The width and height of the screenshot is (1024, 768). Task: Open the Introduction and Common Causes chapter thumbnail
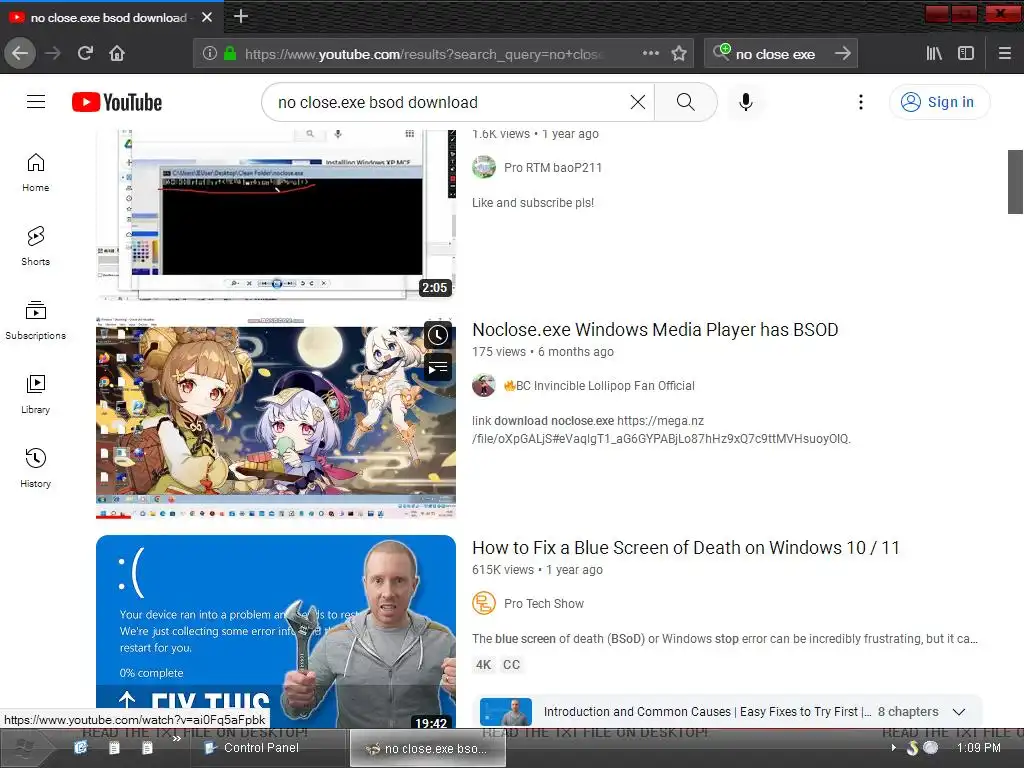(505, 712)
